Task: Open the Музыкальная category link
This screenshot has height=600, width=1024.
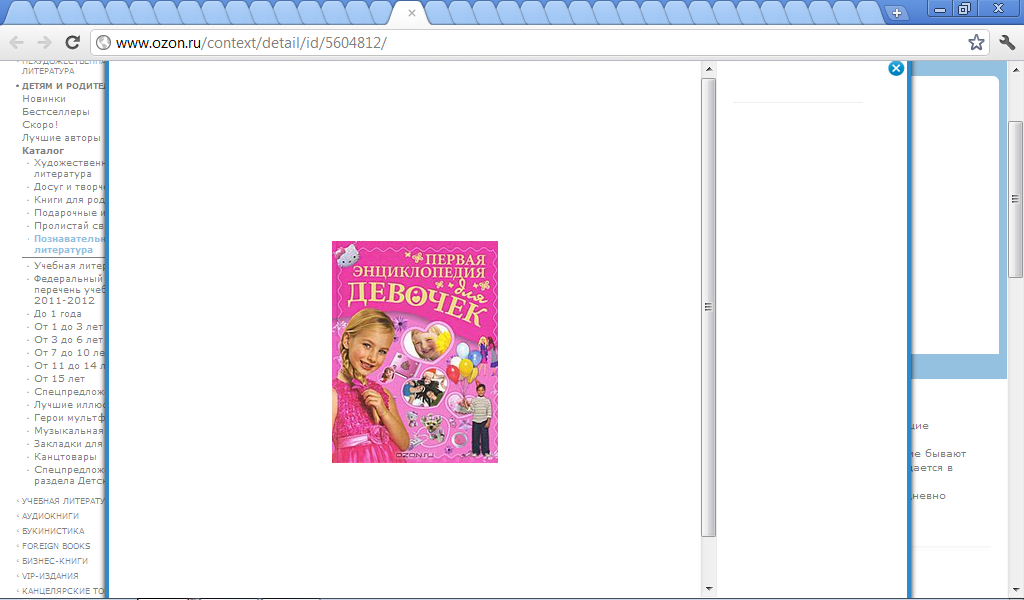Action: click(69, 431)
